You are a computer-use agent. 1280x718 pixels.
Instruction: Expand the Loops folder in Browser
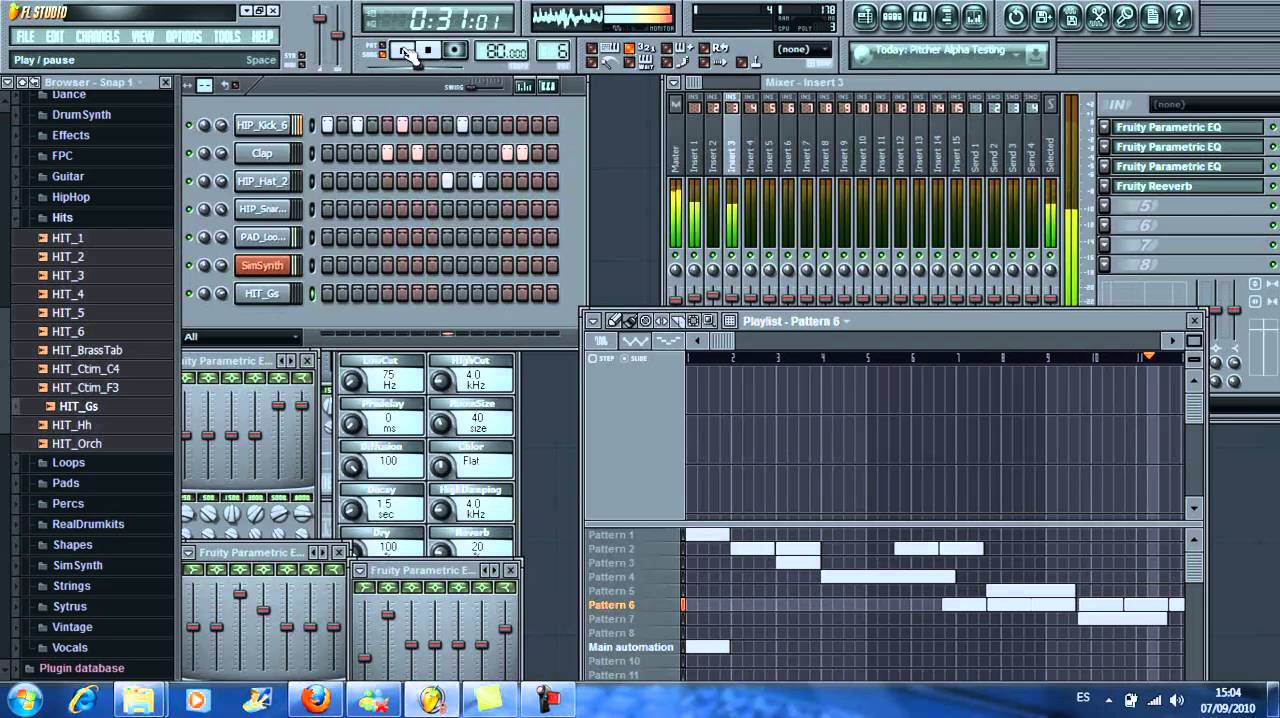[68, 463]
